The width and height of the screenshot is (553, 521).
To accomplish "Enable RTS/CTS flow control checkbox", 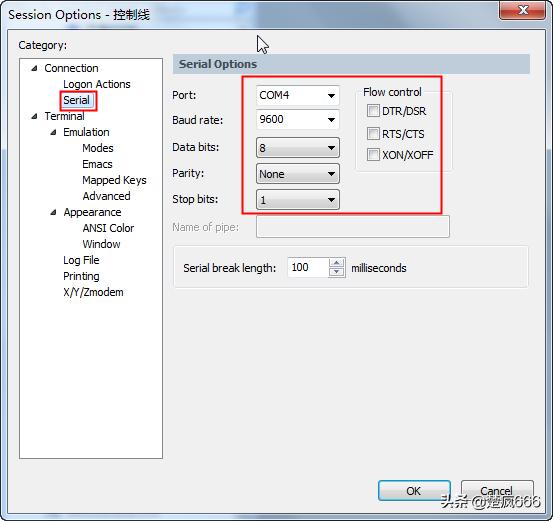I will [x=373, y=133].
